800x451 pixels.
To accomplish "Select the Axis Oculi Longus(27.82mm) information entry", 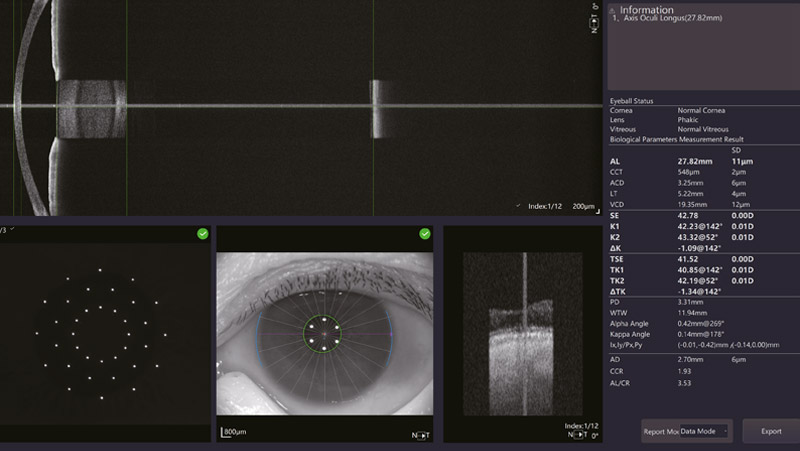I will point(667,18).
